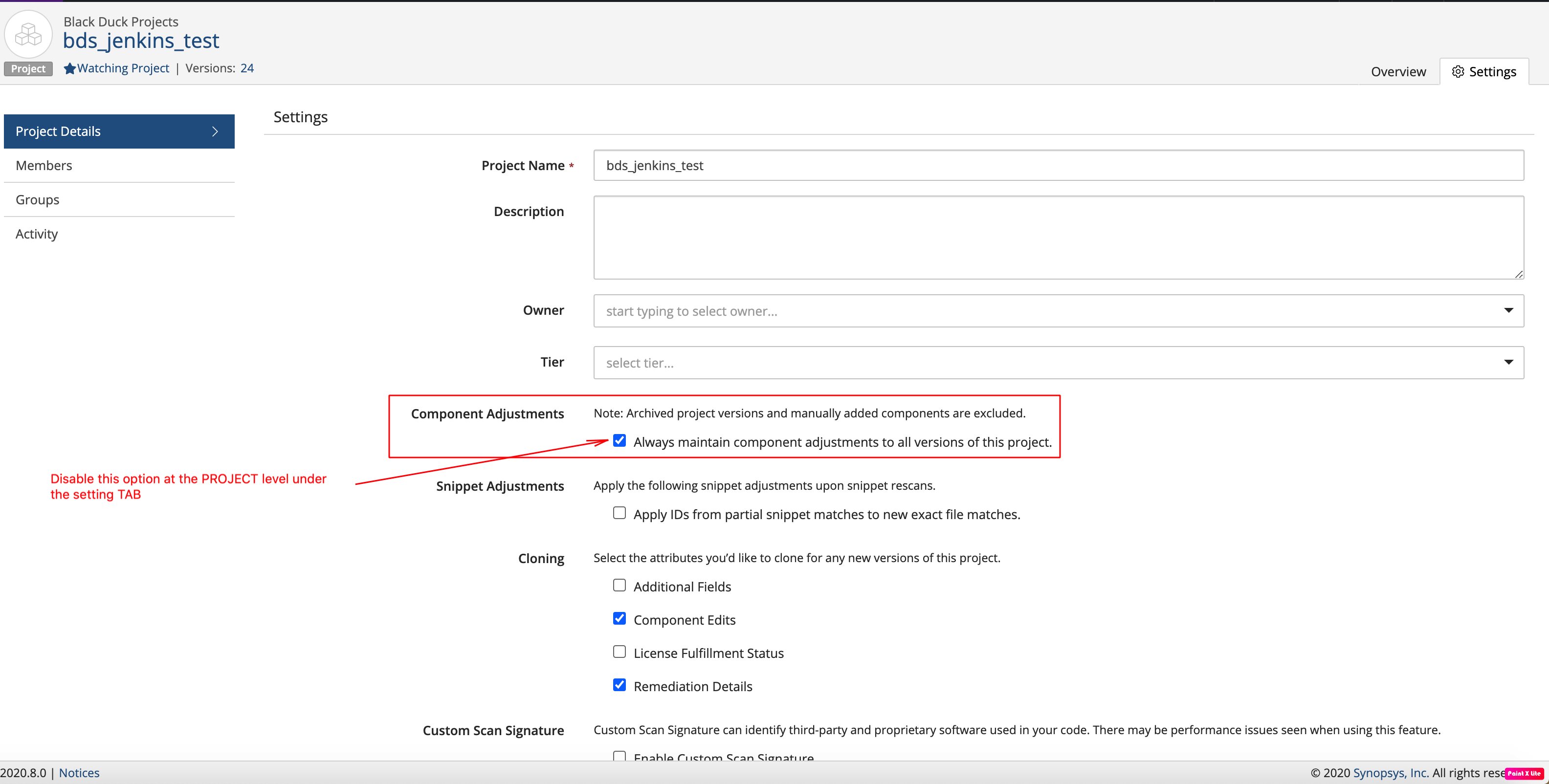
Task: Uncheck Always maintain component adjustments checkbox
Action: (x=620, y=441)
